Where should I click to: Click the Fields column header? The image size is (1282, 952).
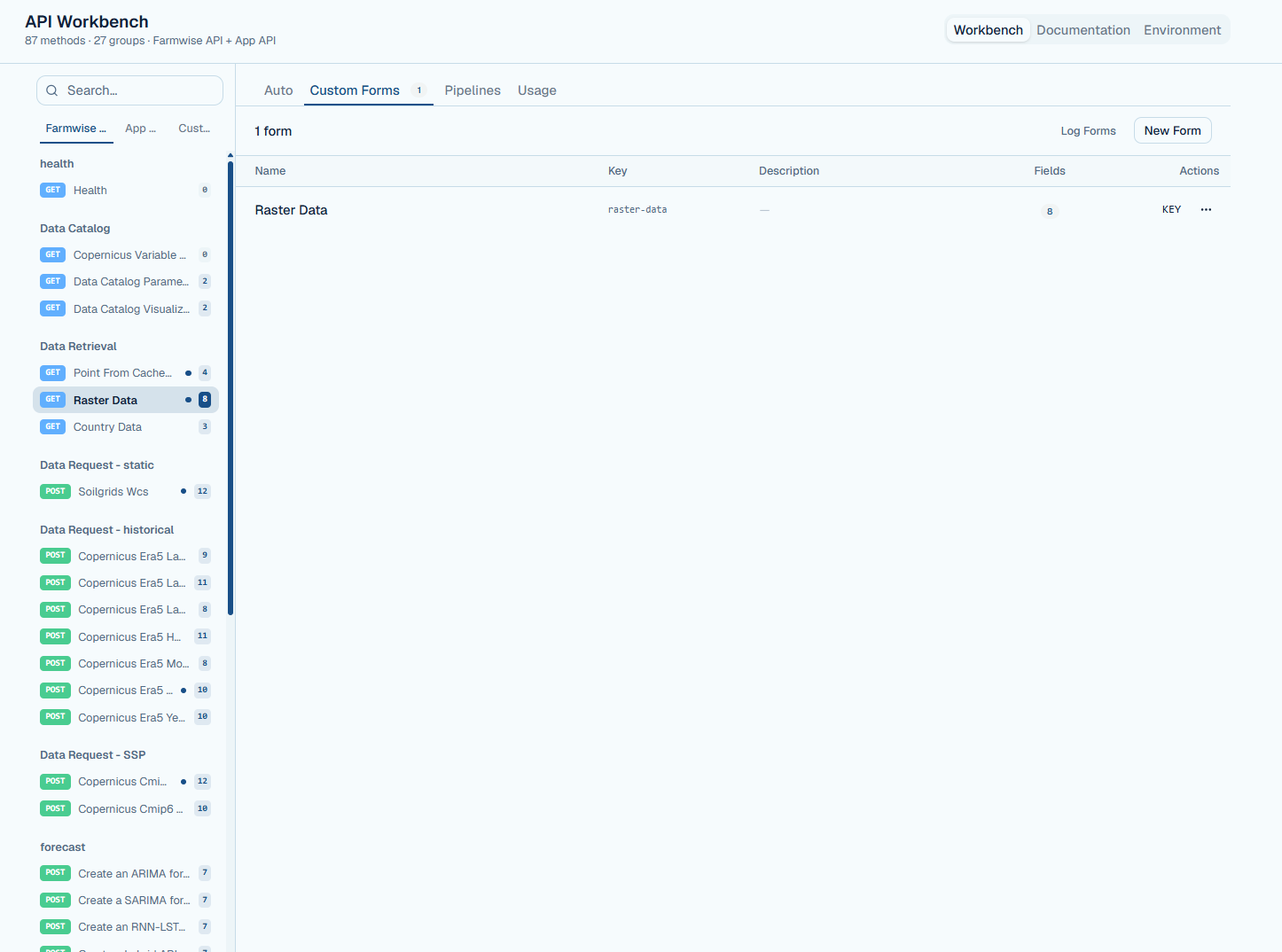click(x=1050, y=171)
